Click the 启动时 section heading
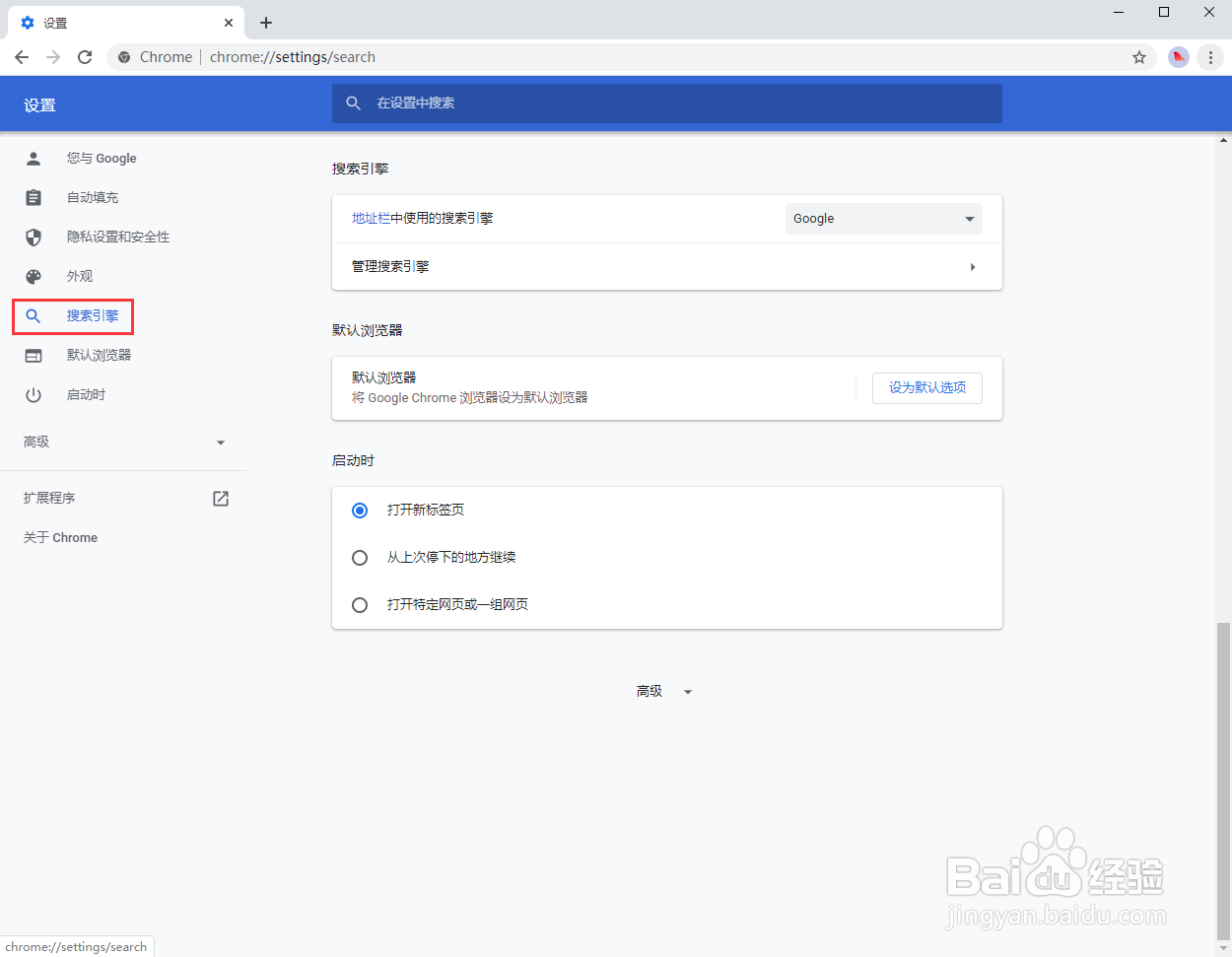The width and height of the screenshot is (1232, 957). click(x=353, y=460)
